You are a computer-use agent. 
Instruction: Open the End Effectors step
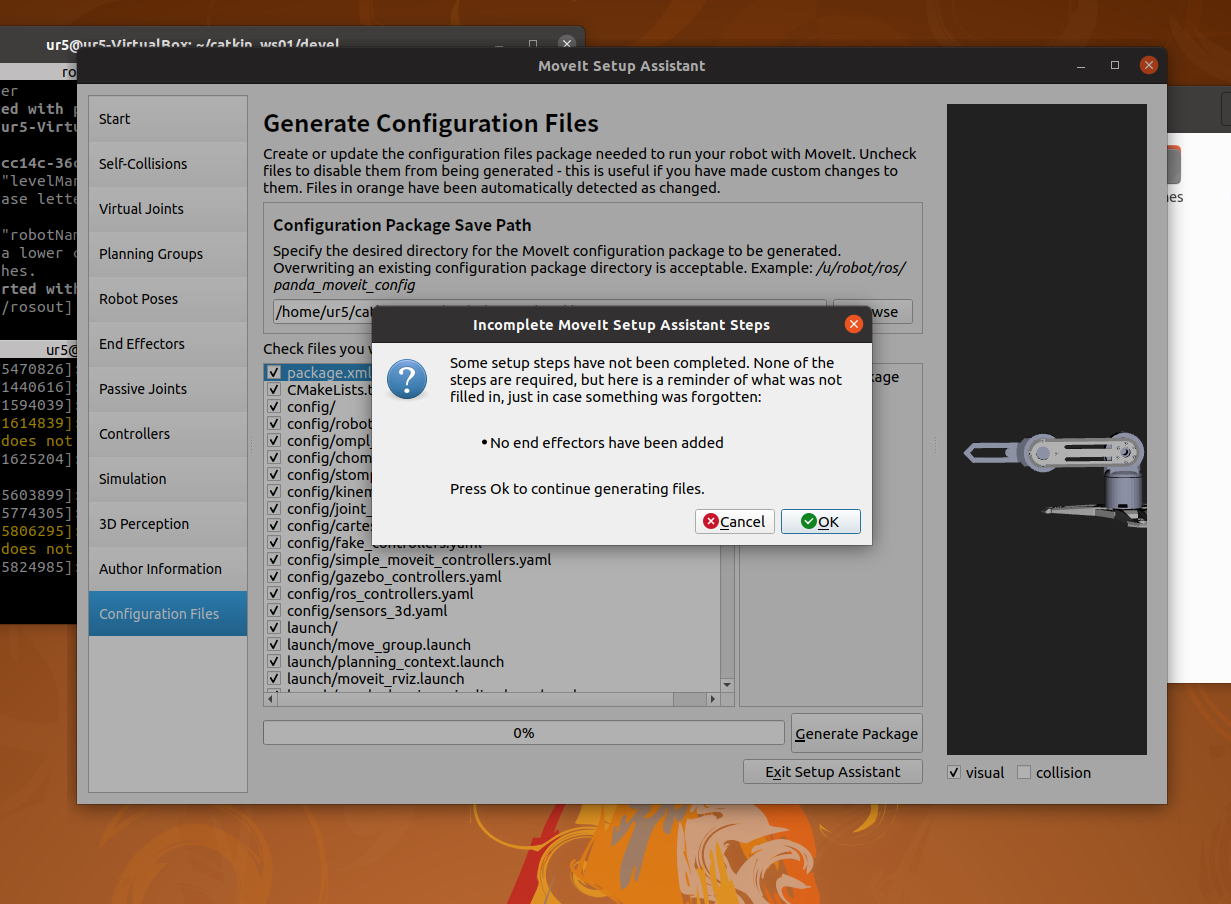click(x=167, y=344)
